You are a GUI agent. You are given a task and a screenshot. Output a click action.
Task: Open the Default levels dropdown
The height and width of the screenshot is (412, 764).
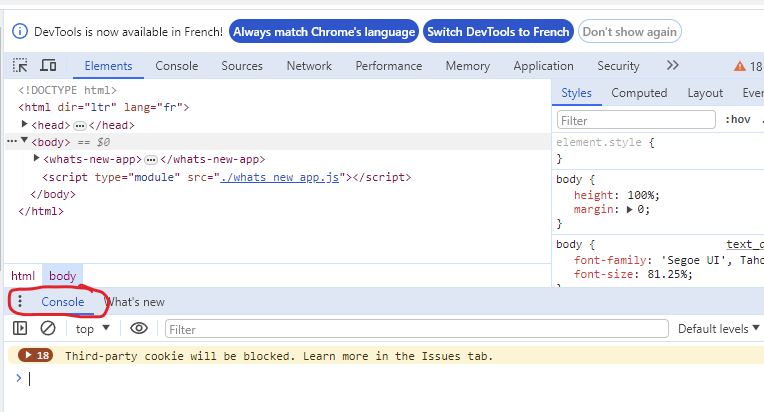pos(719,329)
